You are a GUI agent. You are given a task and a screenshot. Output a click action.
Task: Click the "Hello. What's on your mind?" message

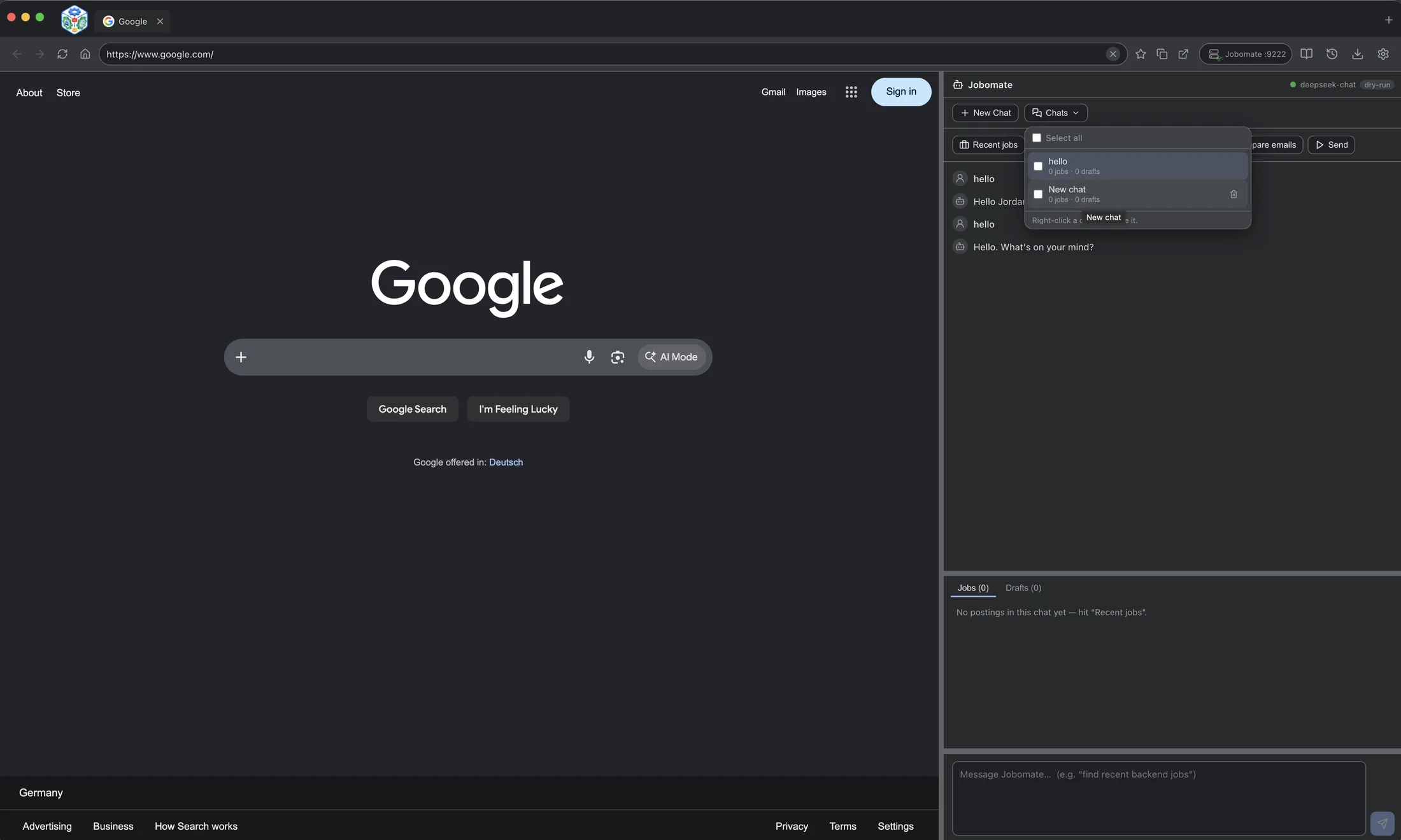pos(1033,247)
